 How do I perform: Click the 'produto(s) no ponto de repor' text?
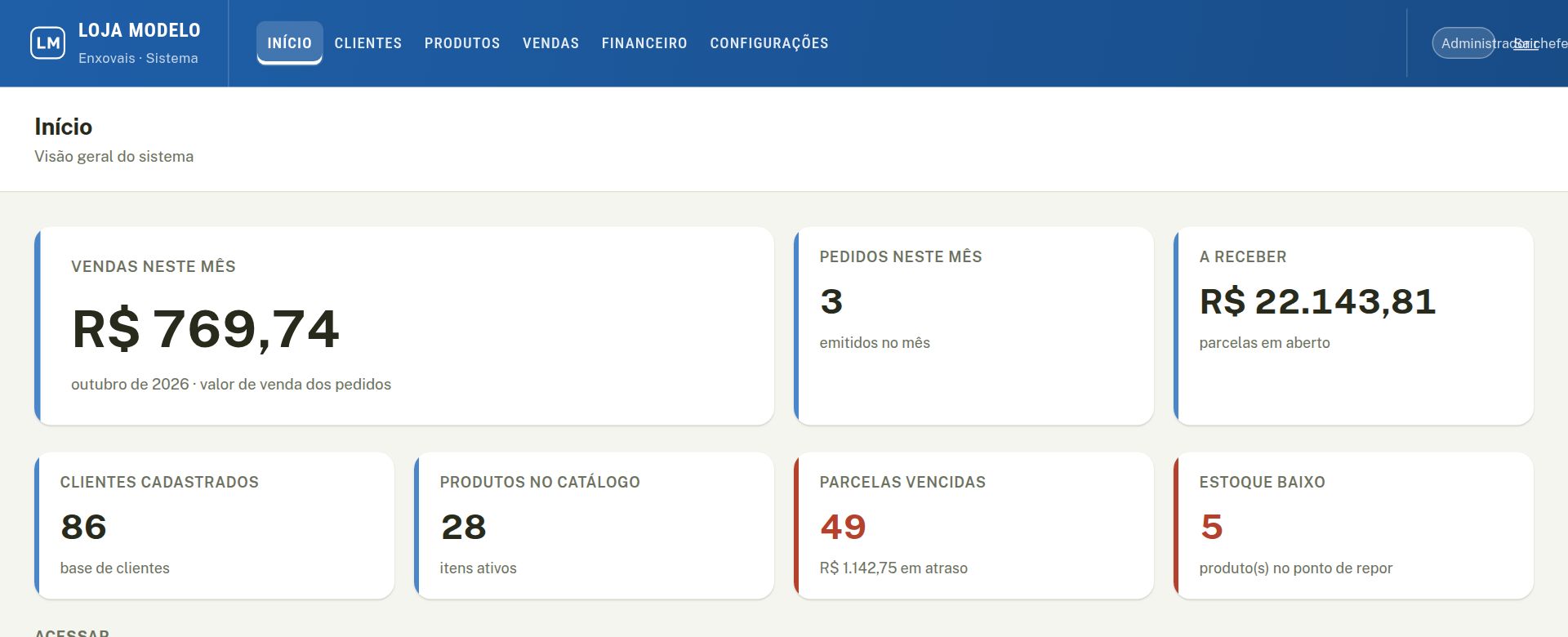[x=1296, y=568]
